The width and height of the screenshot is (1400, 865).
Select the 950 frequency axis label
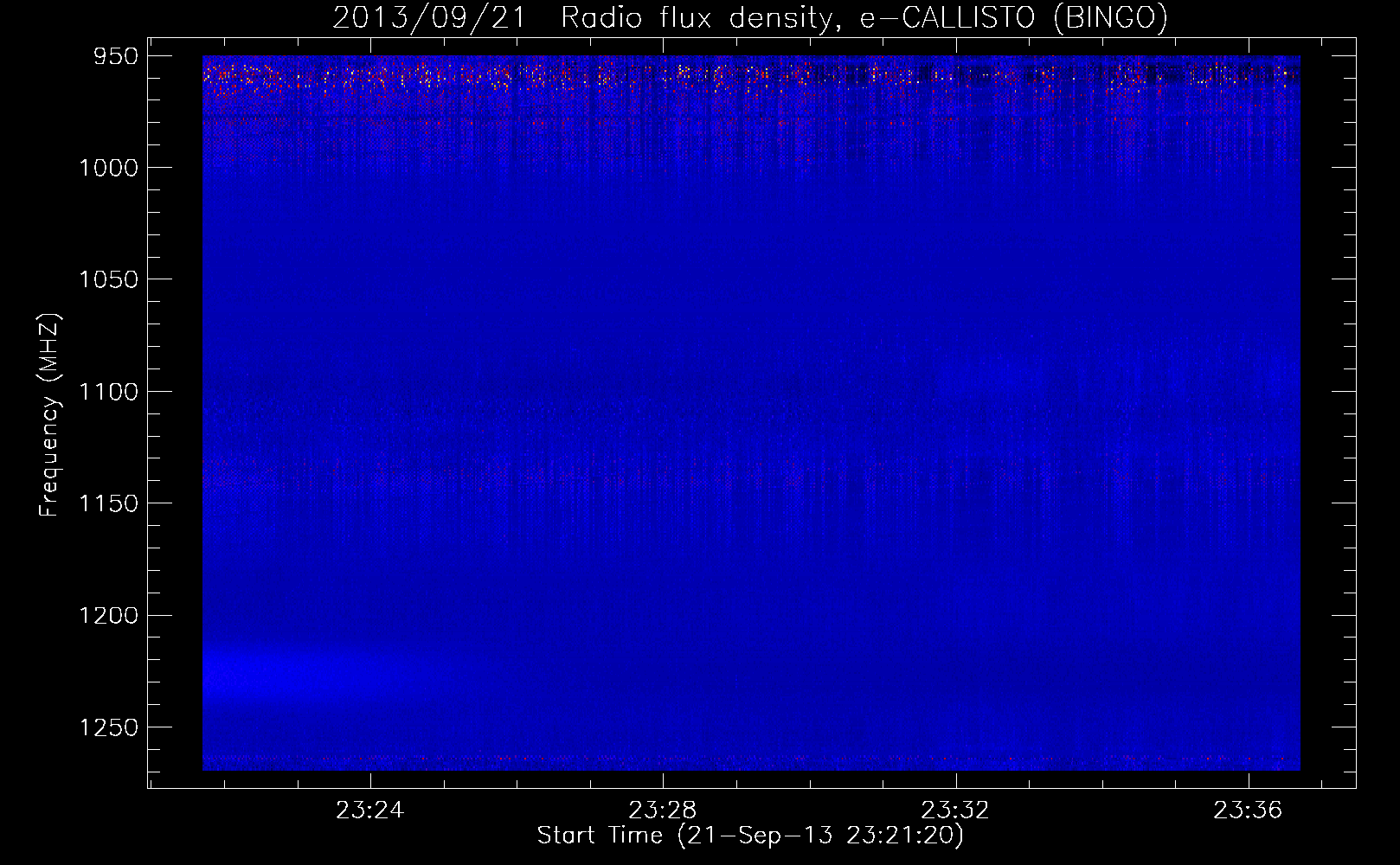tap(117, 56)
